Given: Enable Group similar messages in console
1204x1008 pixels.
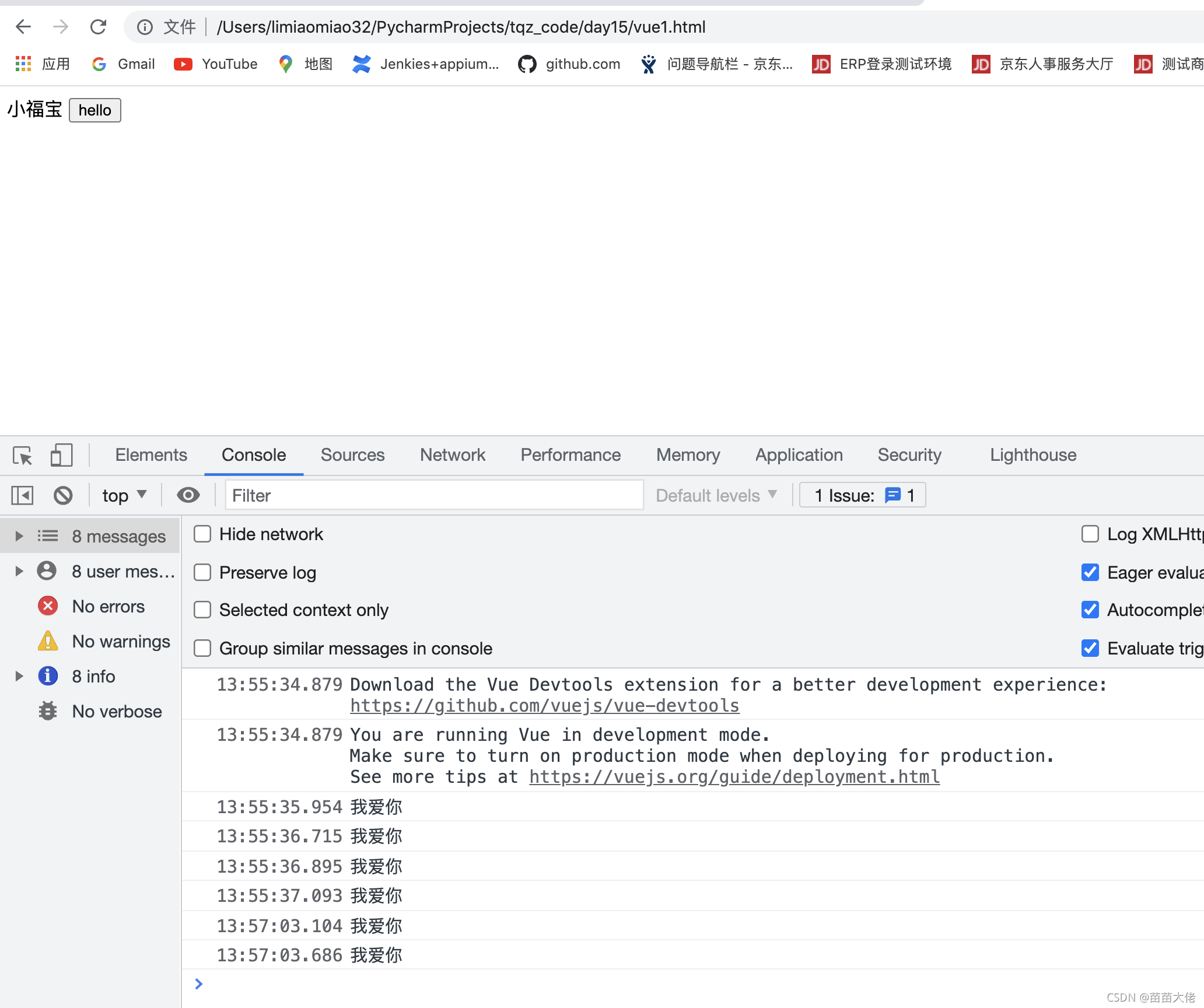Looking at the screenshot, I should point(202,649).
